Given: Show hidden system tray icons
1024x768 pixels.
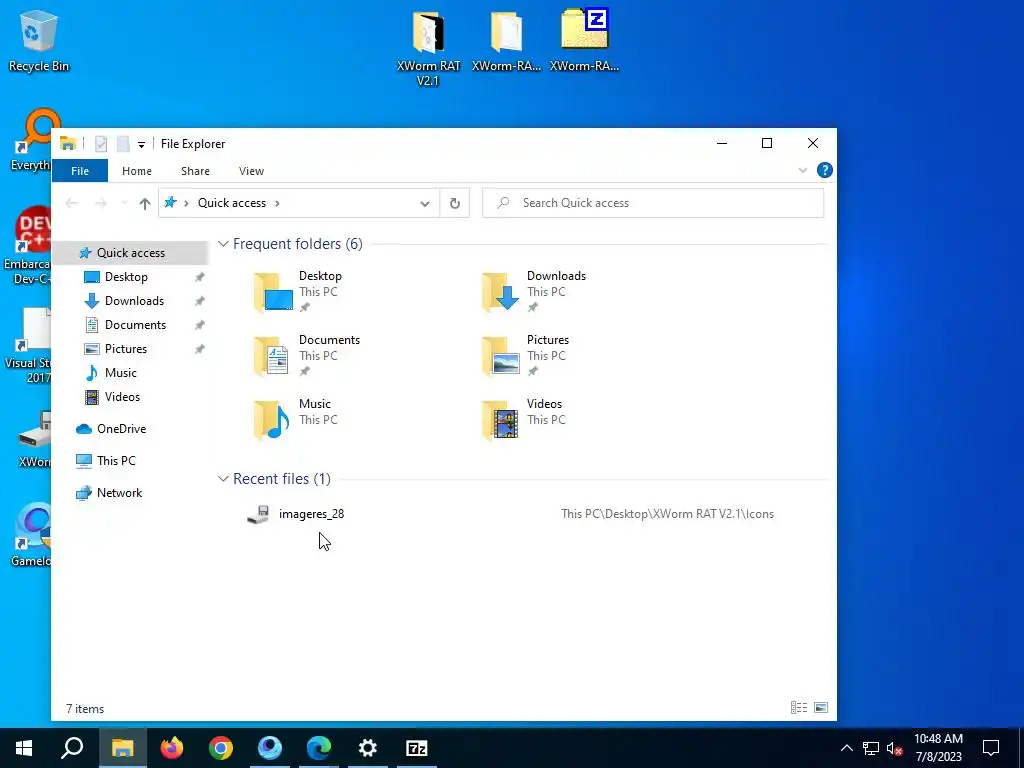Looking at the screenshot, I should click(846, 748).
